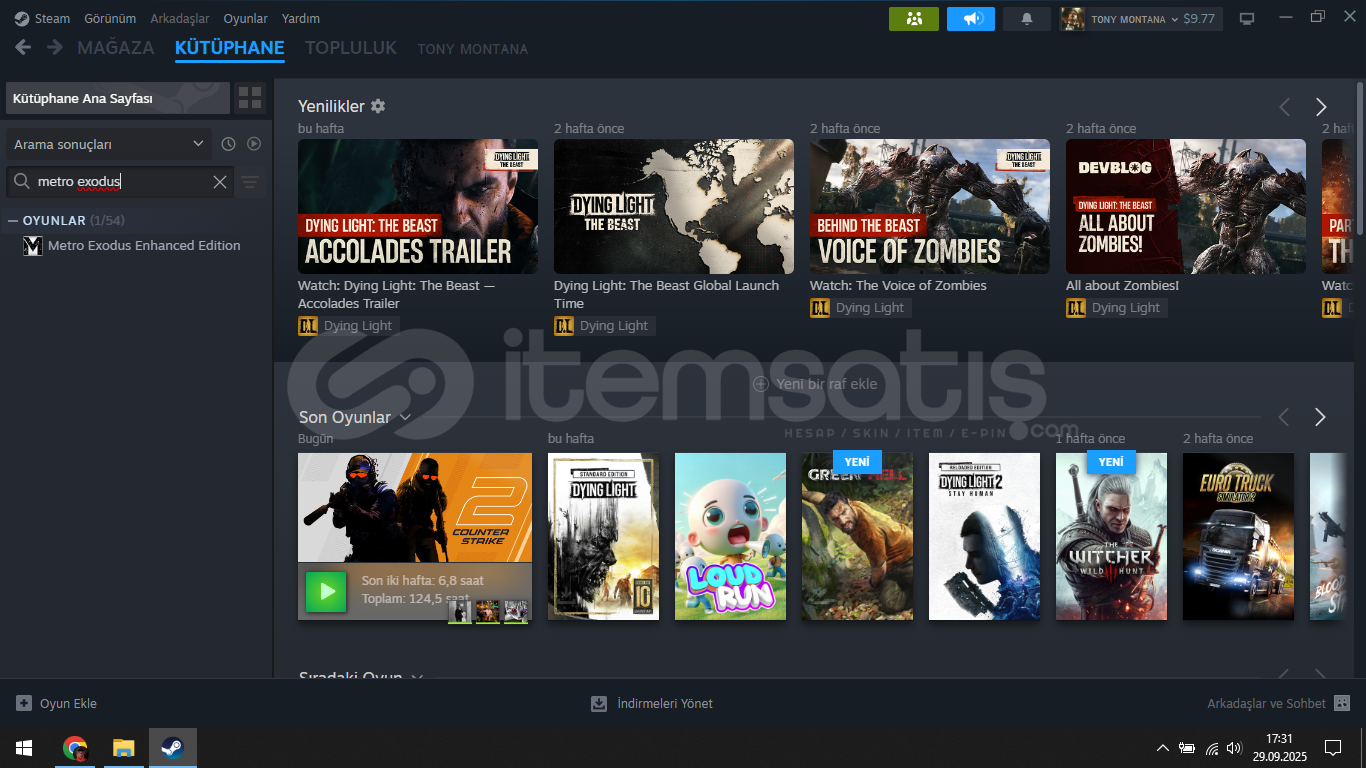
Task: Open the Global Launch Time news thumbnail
Action: click(674, 206)
